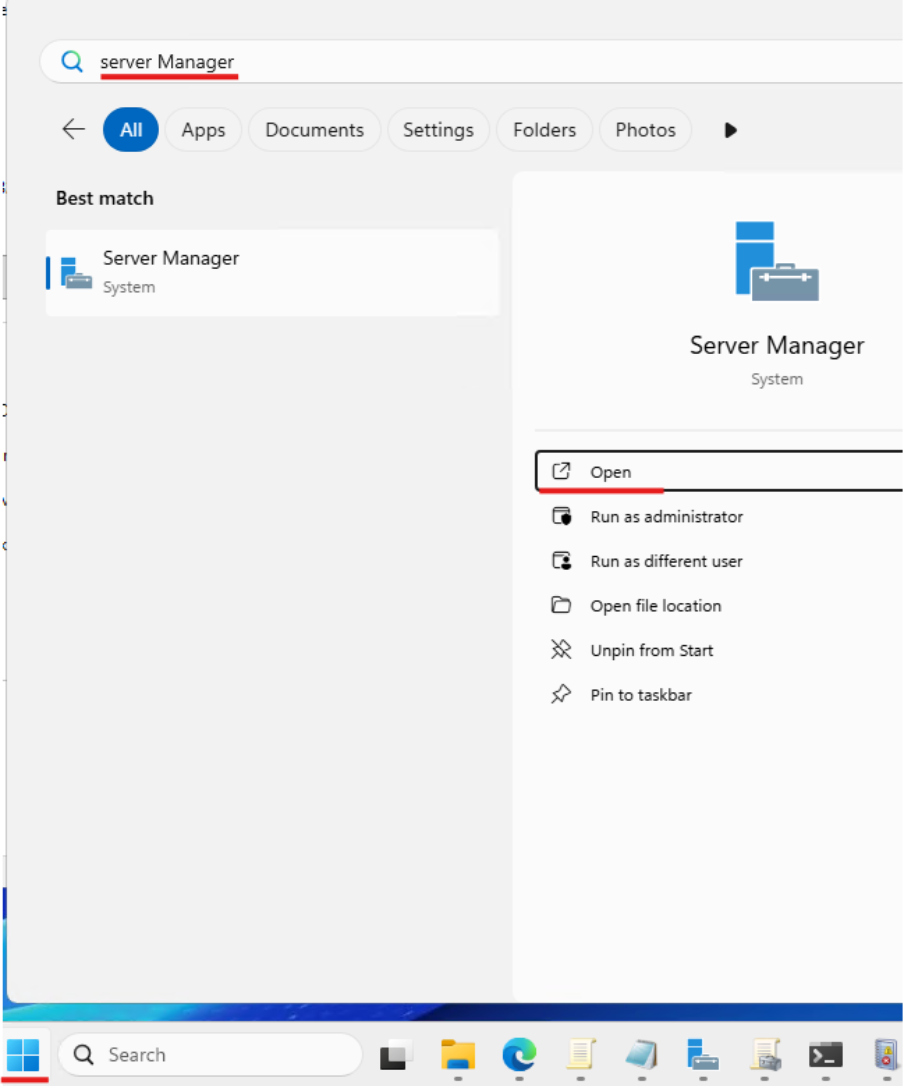Click the rightmost security policy taskbar icon
Screen dimensions: 903x1086
tap(885, 1055)
